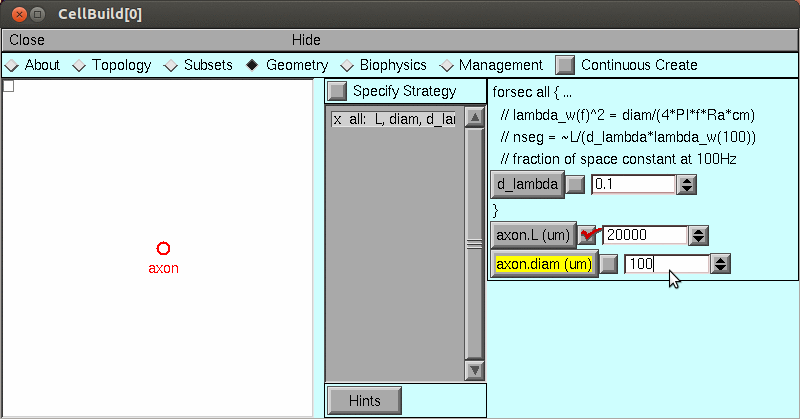Click the axon.diam value input field
This screenshot has width=800, height=419.
[x=666, y=264]
